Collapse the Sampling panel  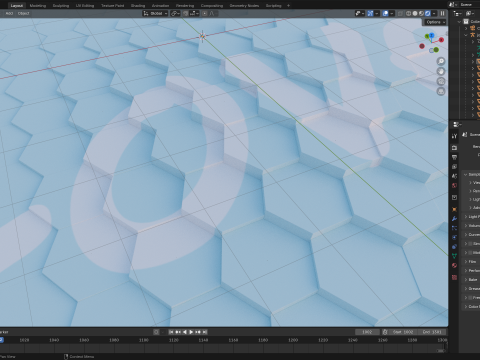471,174
